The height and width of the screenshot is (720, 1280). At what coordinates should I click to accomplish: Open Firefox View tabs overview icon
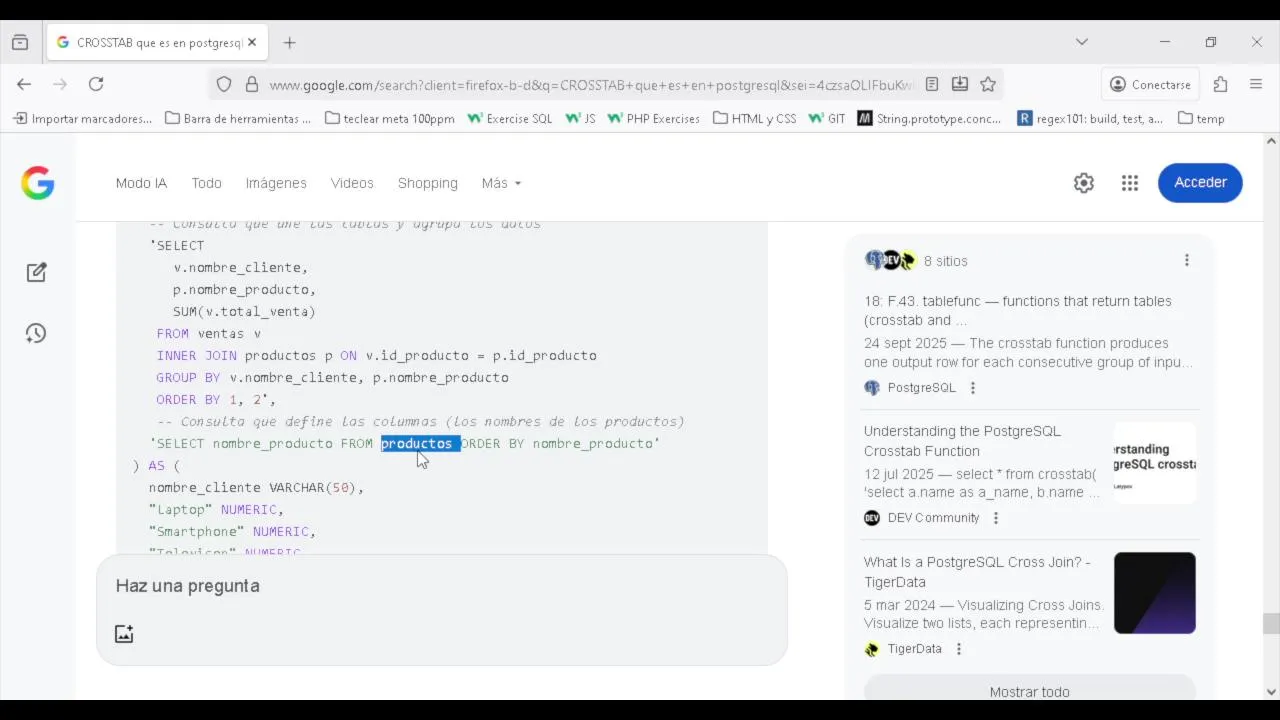pyautogui.click(x=20, y=43)
